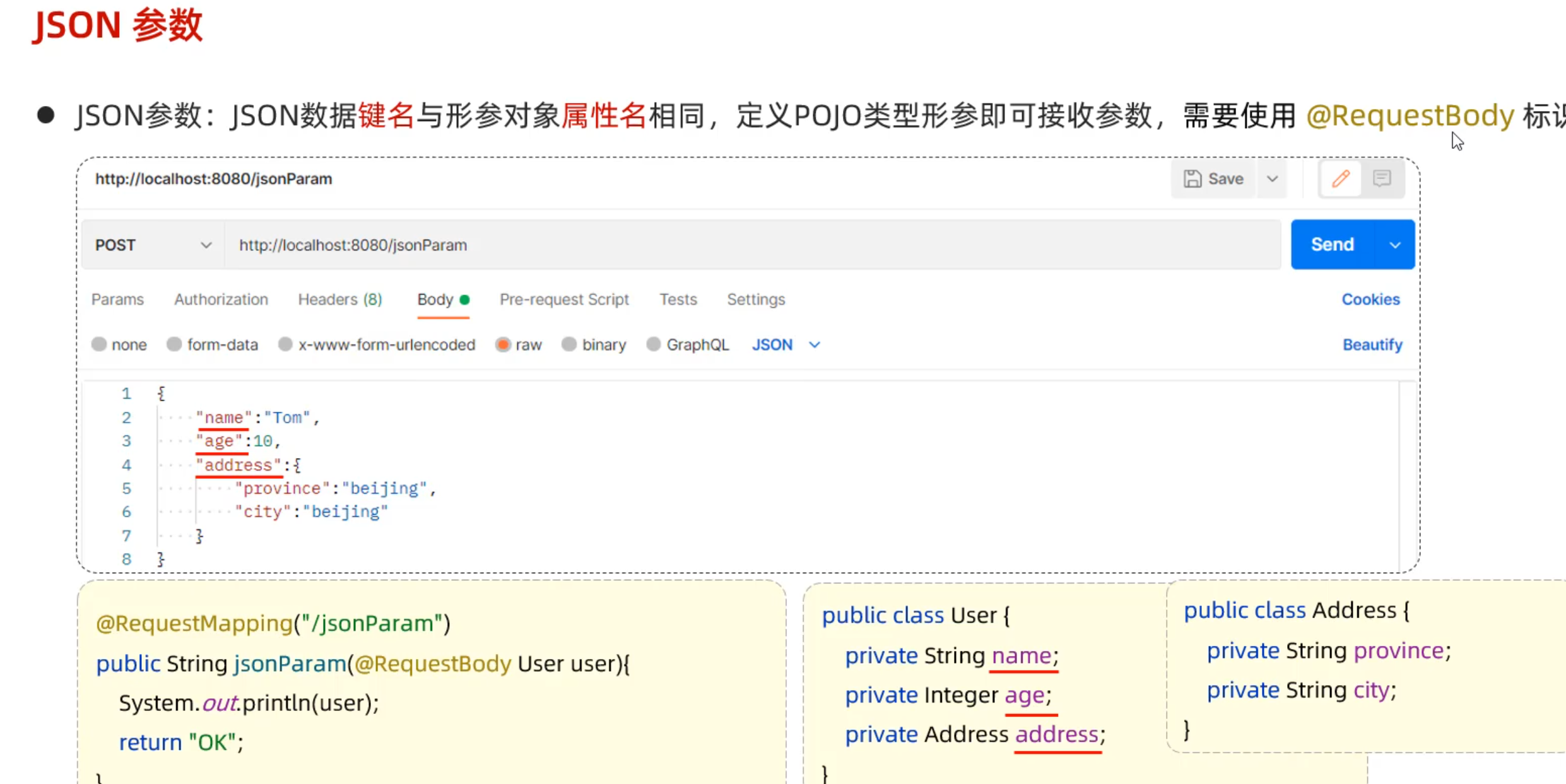Click the private String city; line
1566x784 pixels.
tap(1302, 689)
